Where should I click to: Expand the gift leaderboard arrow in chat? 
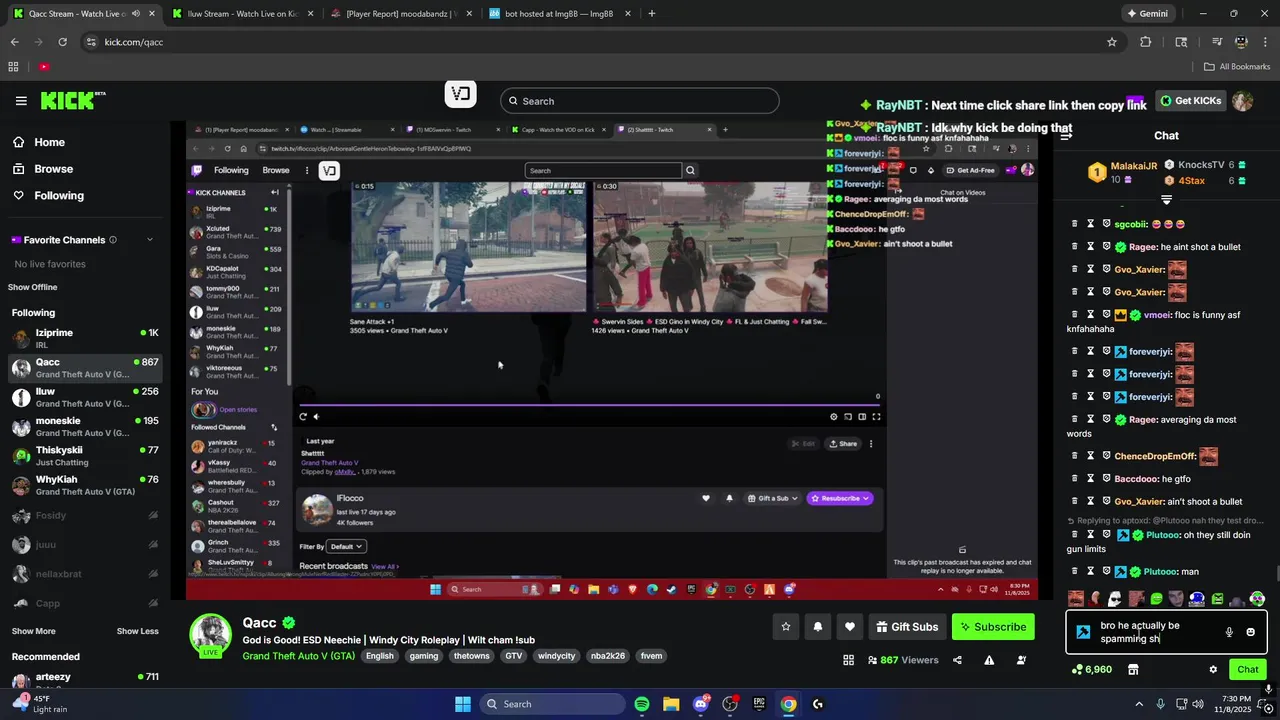1166,200
